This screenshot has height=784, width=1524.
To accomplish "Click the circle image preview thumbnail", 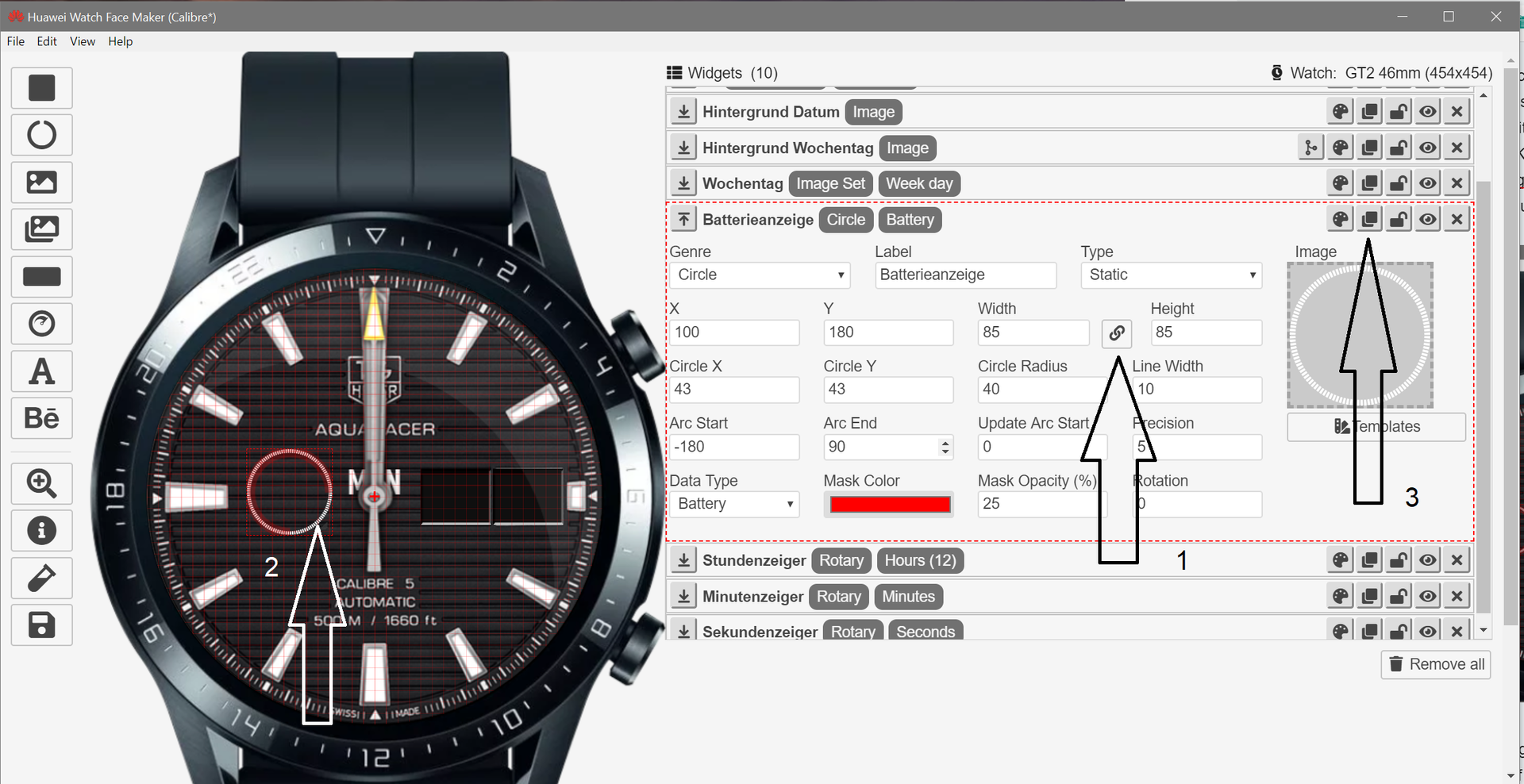I will (x=1360, y=335).
